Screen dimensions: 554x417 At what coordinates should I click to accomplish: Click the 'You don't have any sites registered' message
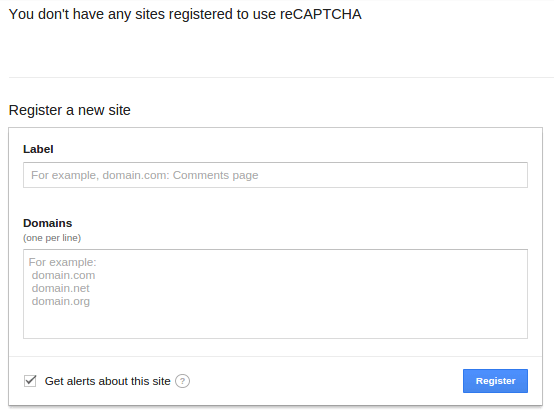[185, 14]
